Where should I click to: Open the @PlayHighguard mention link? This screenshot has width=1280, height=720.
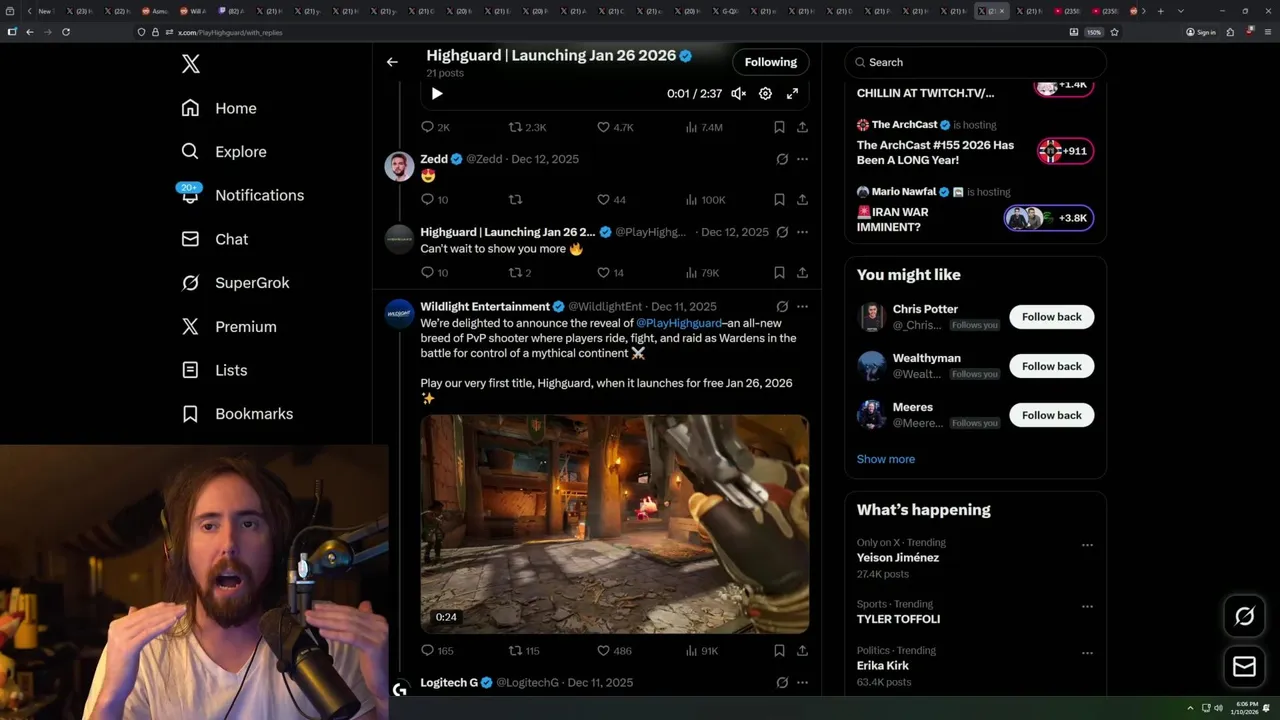tap(679, 323)
